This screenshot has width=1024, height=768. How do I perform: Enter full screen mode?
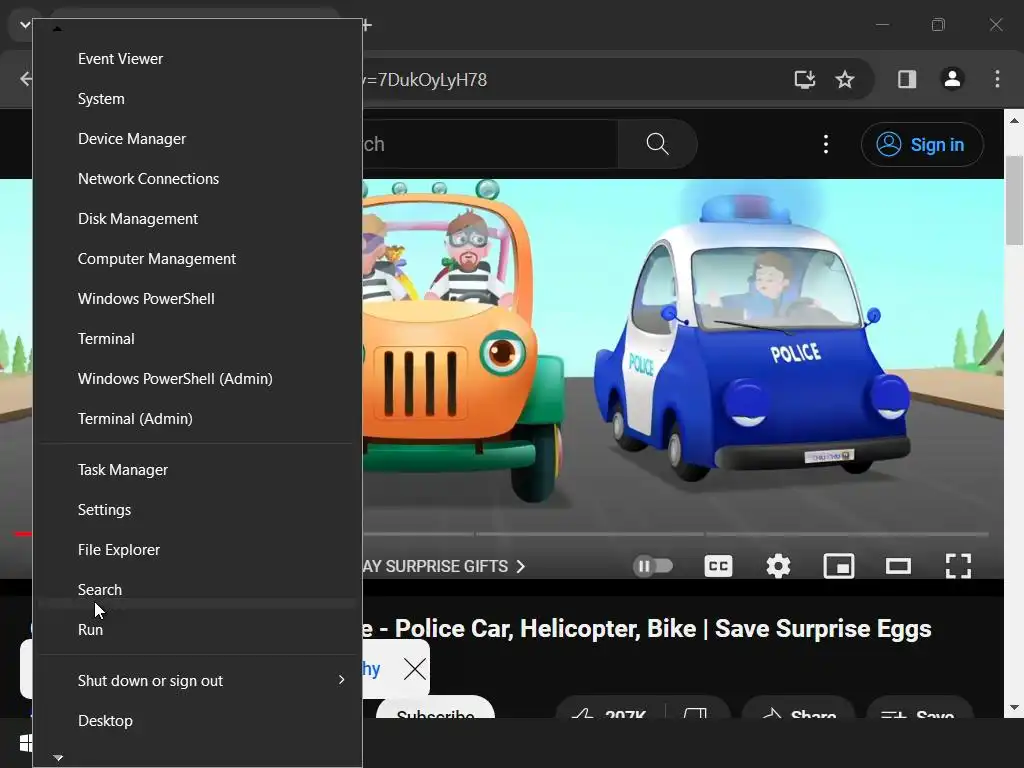(958, 566)
